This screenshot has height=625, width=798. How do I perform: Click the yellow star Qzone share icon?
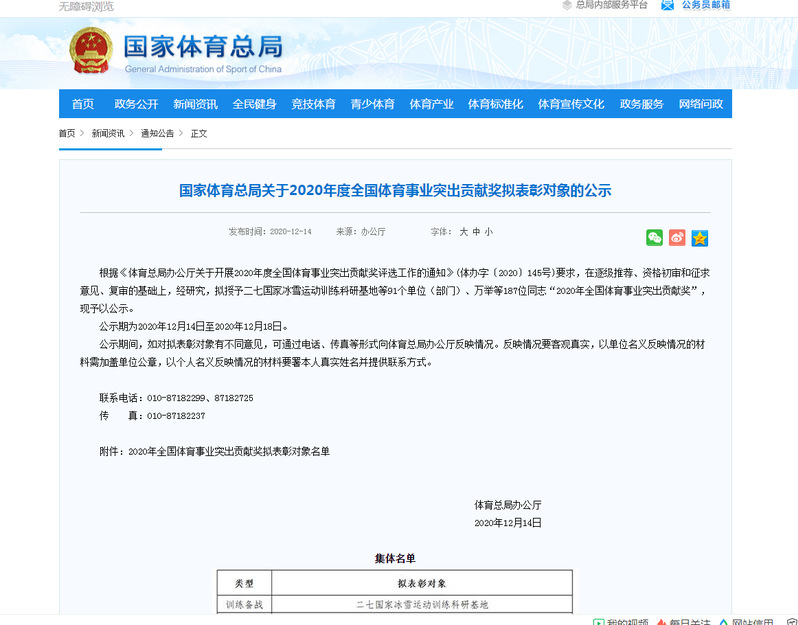(700, 237)
